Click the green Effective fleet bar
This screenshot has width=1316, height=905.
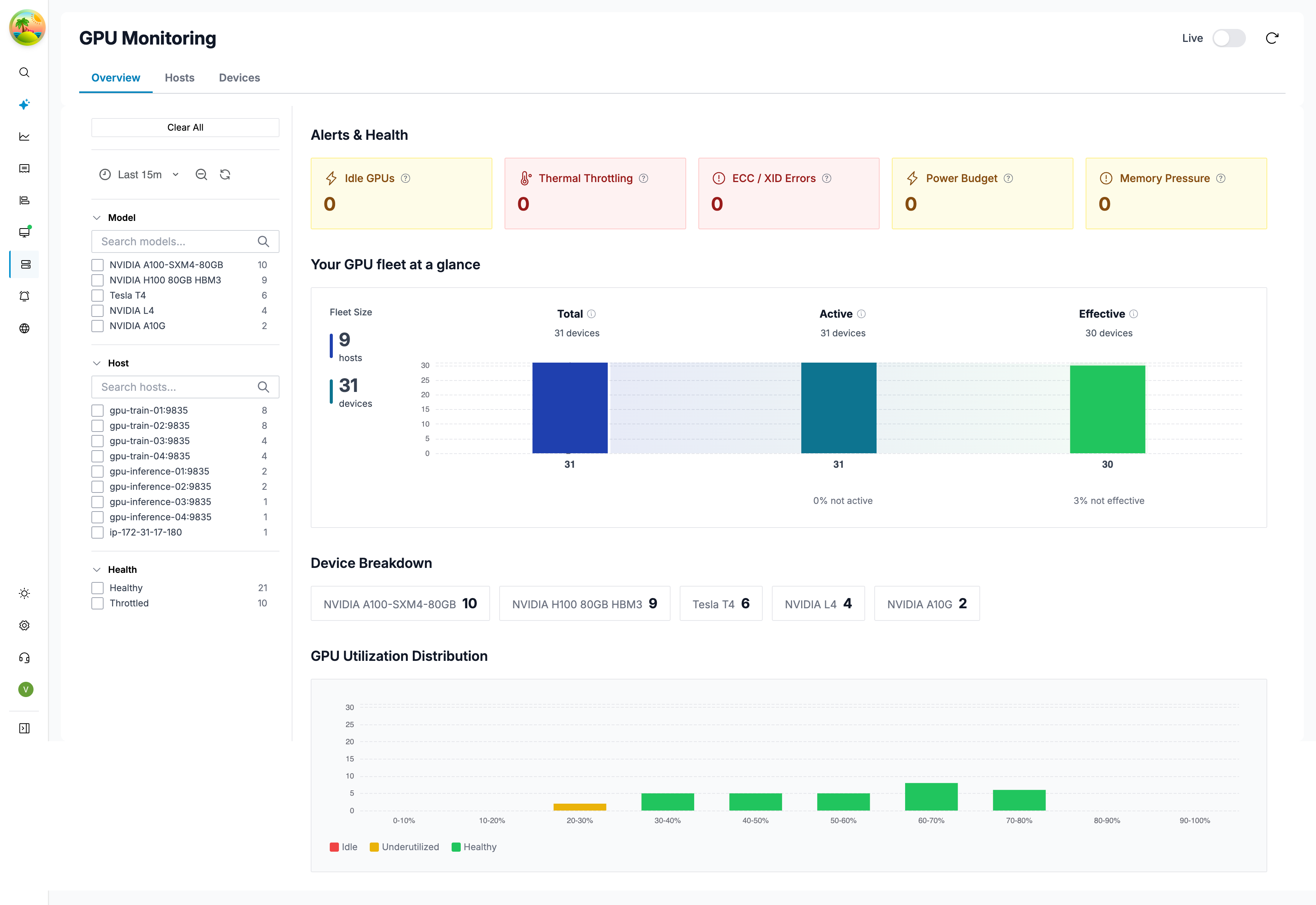tap(1107, 409)
